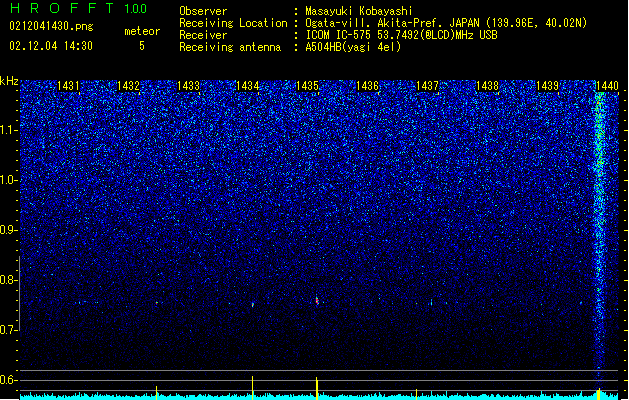
Task: Click the 1436 time axis label
Action: point(367,86)
